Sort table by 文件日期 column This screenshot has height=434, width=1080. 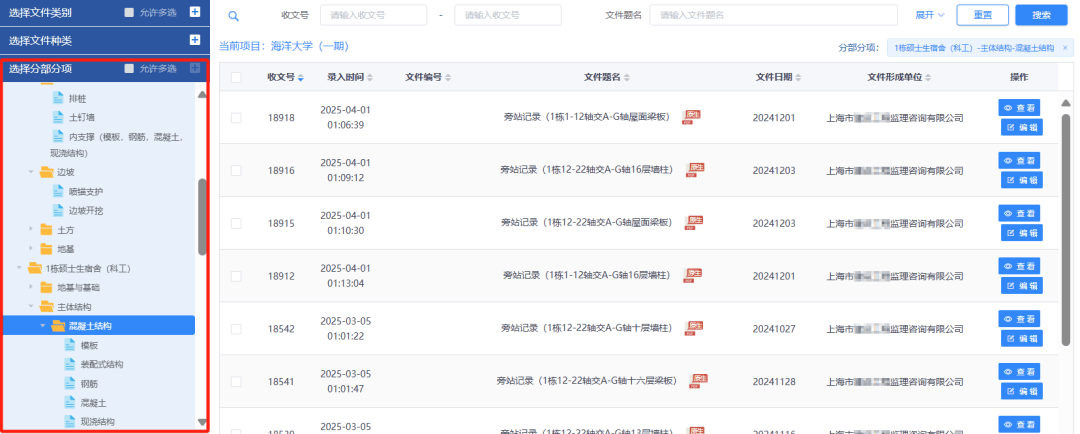click(x=798, y=78)
